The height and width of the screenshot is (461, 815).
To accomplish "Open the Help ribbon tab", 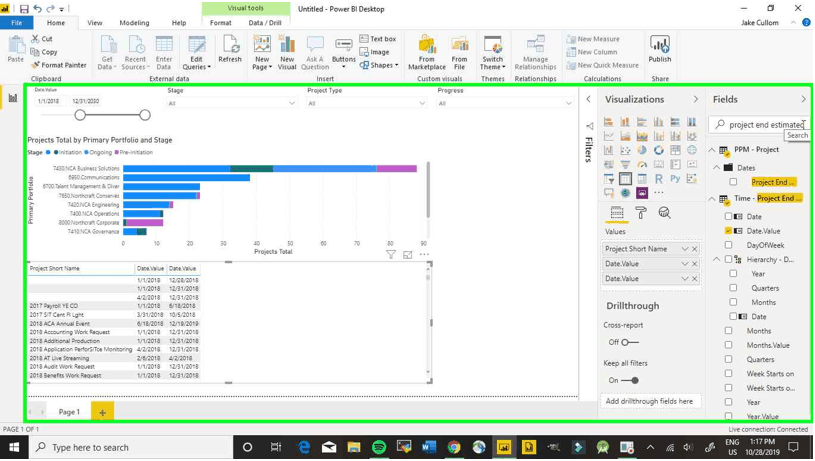I will [x=179, y=23].
